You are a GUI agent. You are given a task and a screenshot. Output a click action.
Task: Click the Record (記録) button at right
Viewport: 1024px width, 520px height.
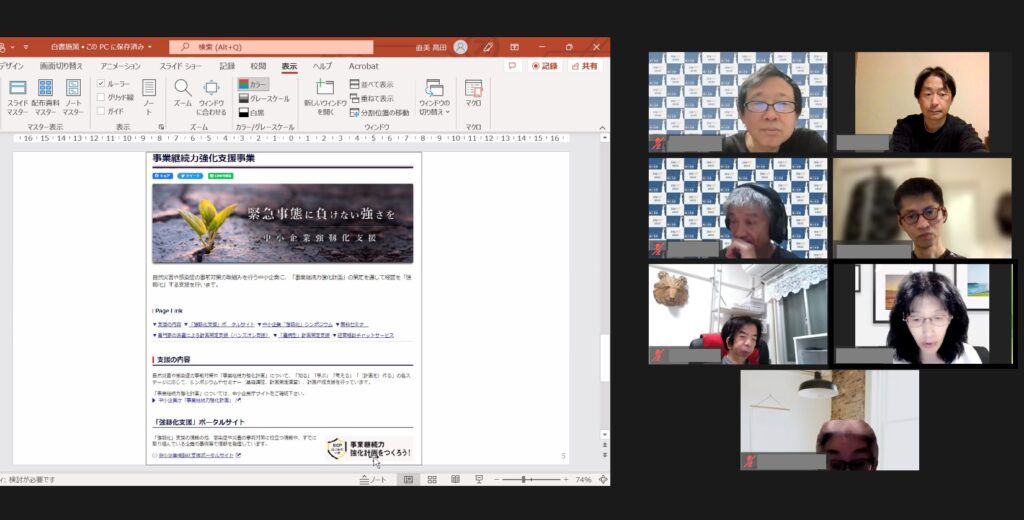click(x=545, y=66)
